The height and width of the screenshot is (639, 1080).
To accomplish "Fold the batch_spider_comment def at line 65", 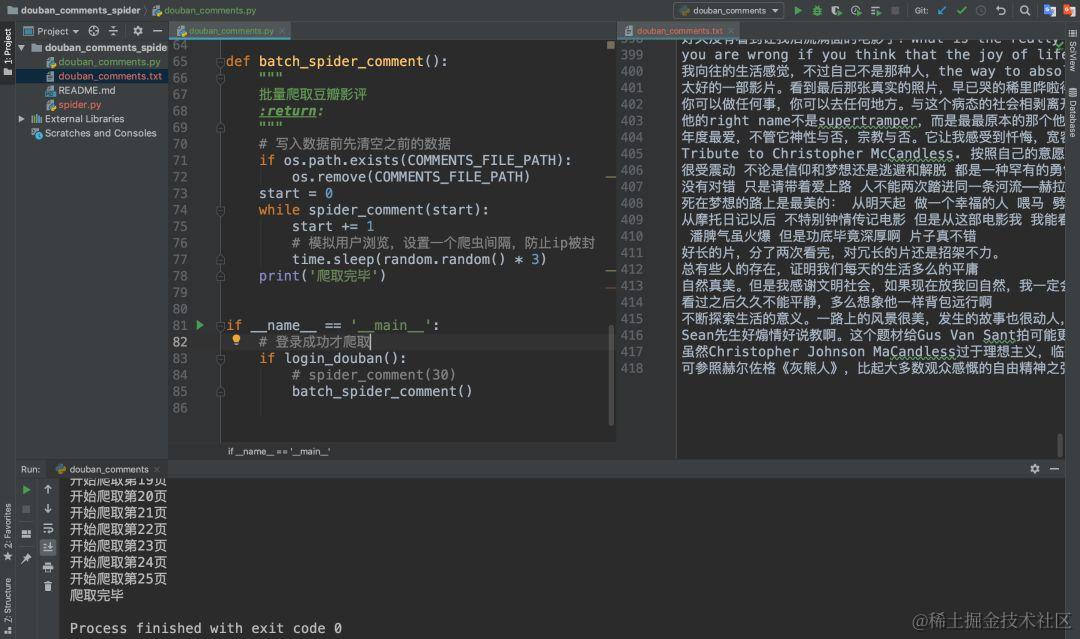I will [x=220, y=61].
